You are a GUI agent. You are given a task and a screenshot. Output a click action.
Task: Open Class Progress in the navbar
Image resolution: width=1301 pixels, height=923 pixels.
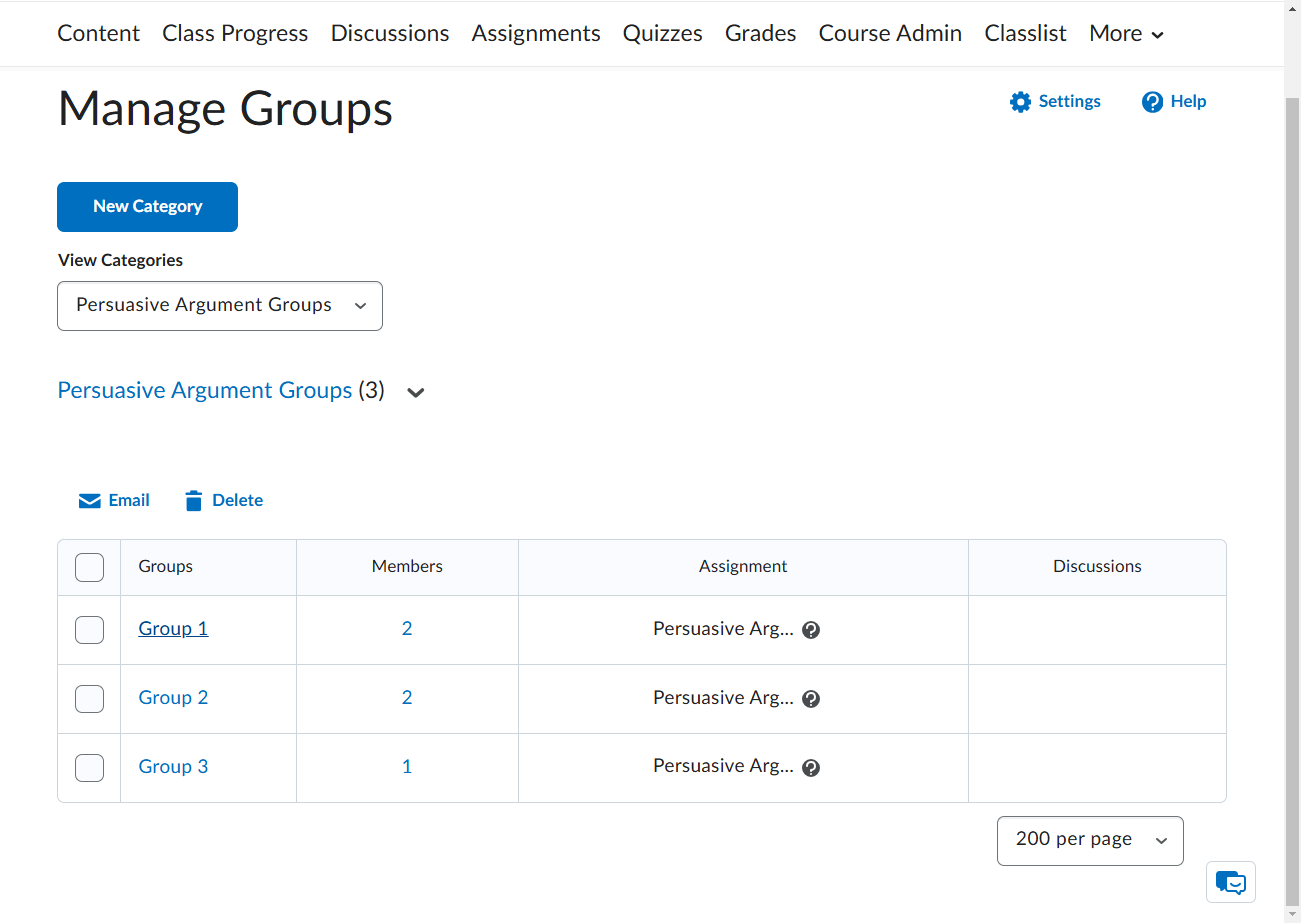pos(235,34)
